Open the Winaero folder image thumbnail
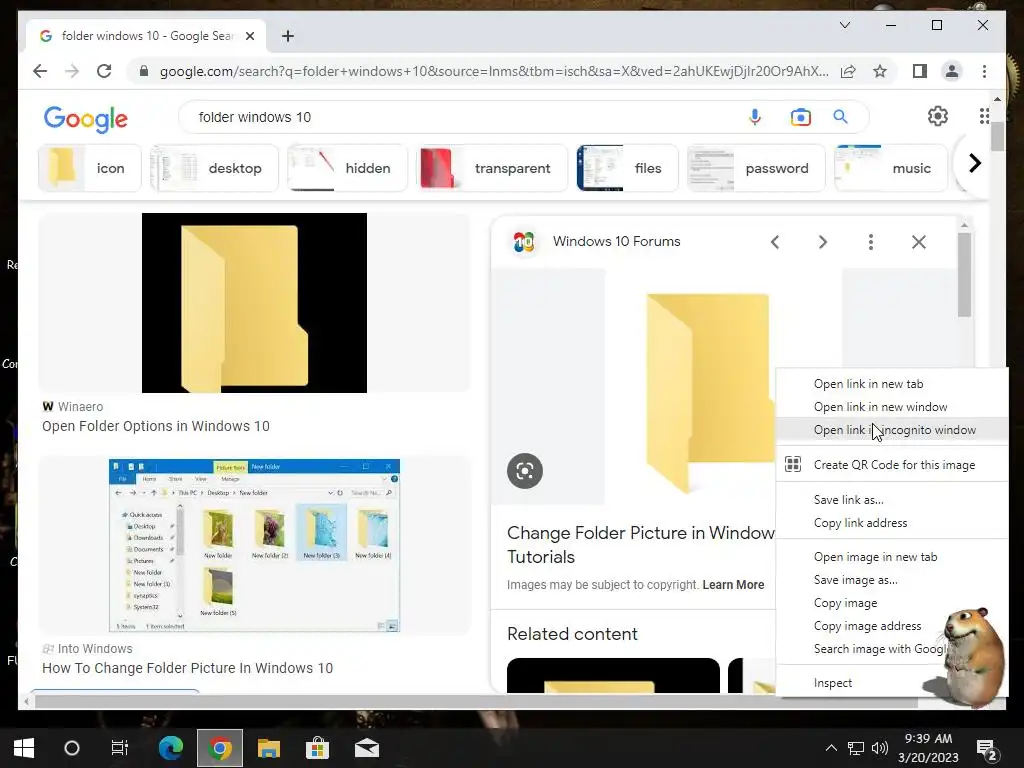 pyautogui.click(x=254, y=303)
